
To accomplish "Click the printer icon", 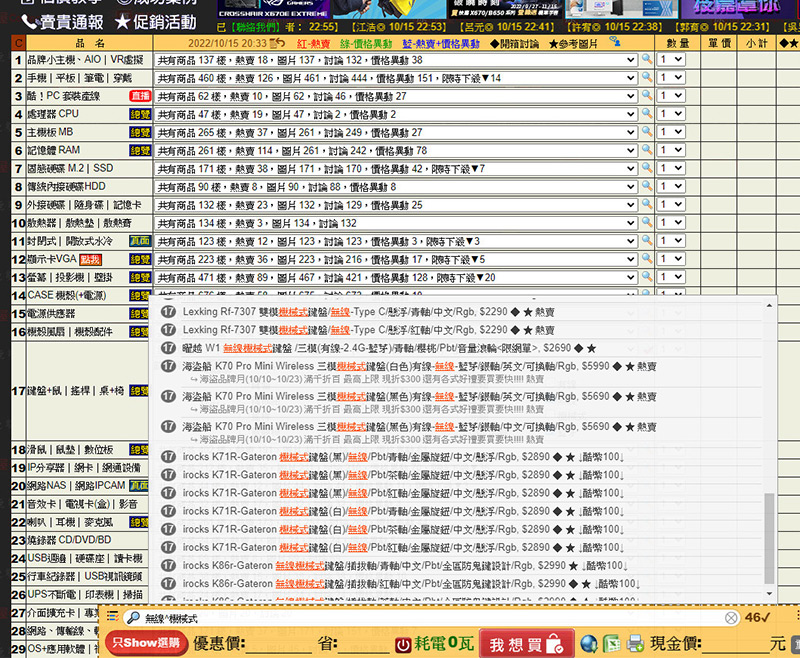I will tap(635, 644).
